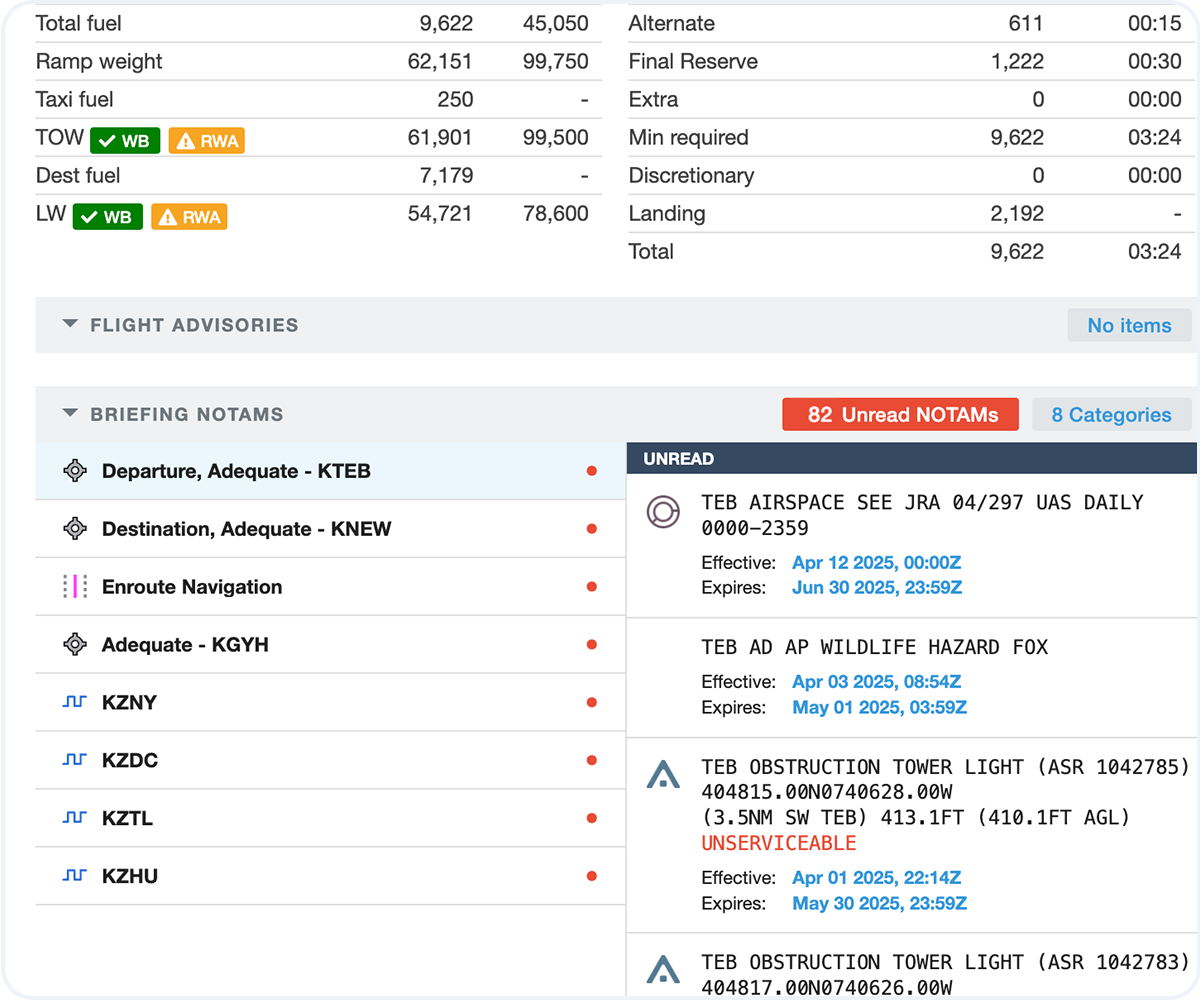Open the 8 Categories filter

point(1112,414)
